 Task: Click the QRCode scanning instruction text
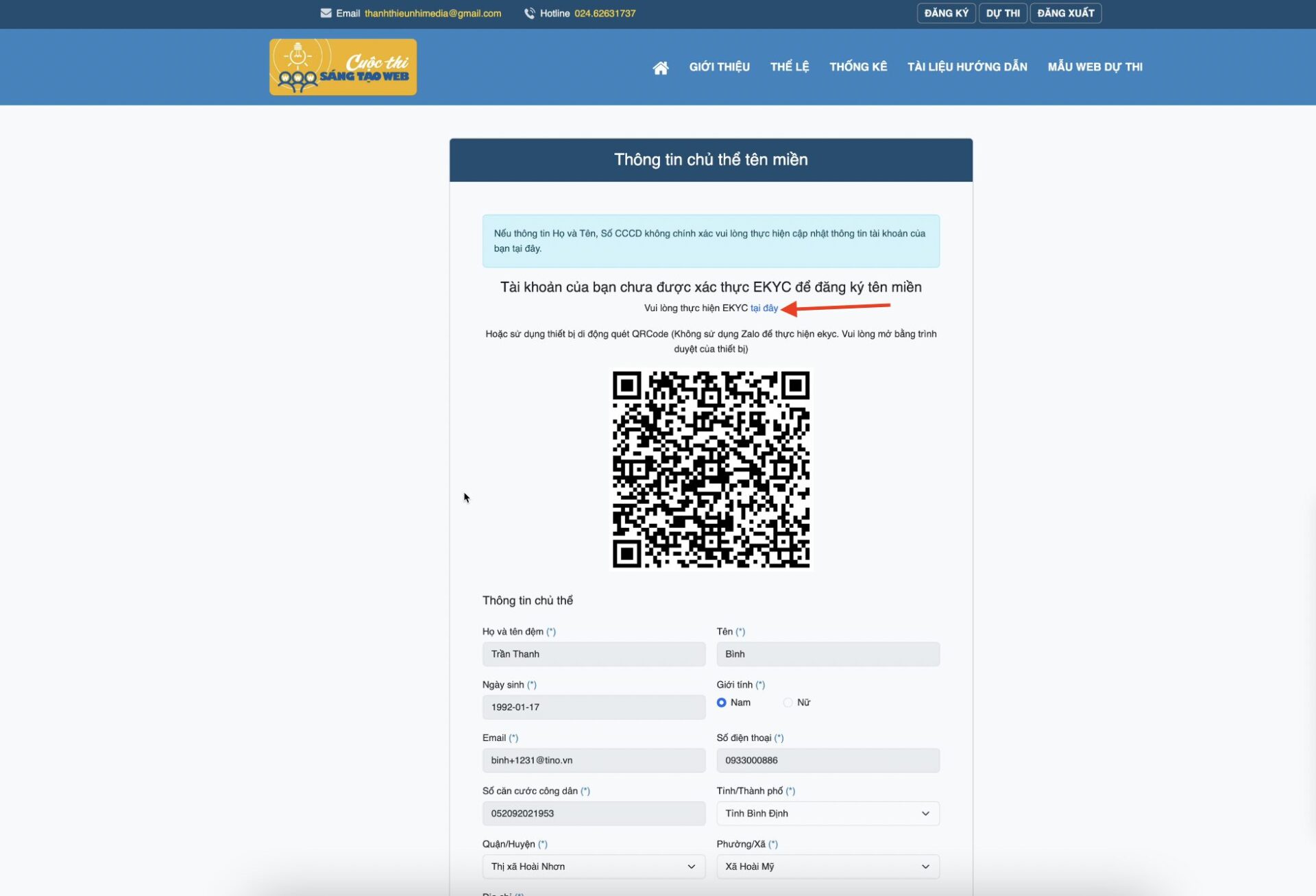click(x=711, y=341)
